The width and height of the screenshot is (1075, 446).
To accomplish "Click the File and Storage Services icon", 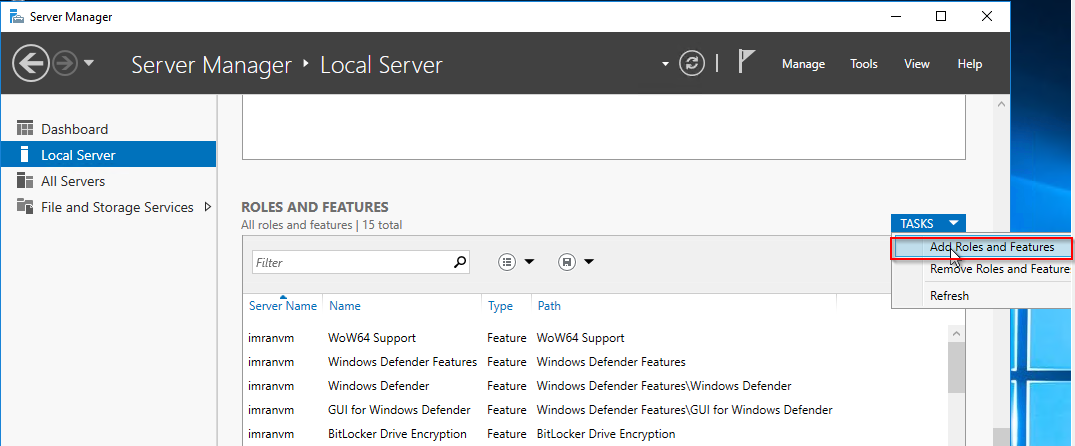I will click(x=25, y=207).
